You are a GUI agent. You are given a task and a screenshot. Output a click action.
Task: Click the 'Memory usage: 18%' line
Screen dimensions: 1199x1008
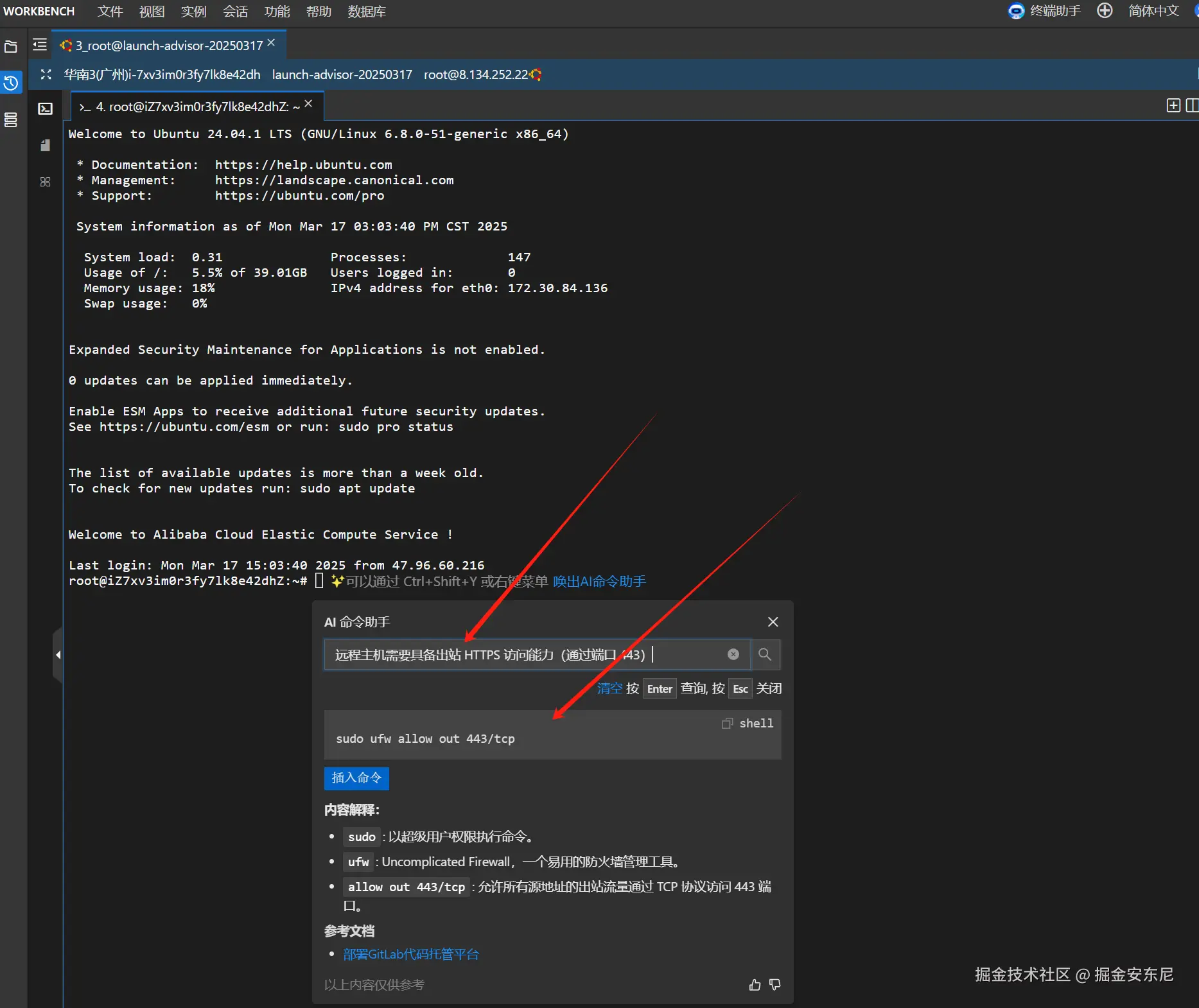(150, 288)
